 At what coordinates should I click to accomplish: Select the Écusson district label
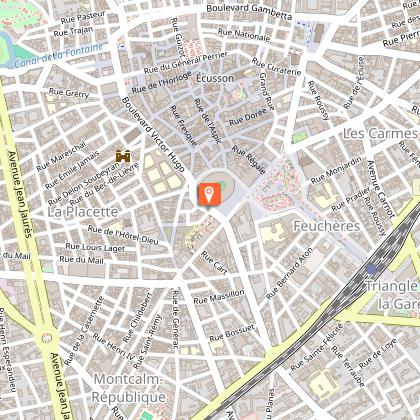[x=215, y=78]
